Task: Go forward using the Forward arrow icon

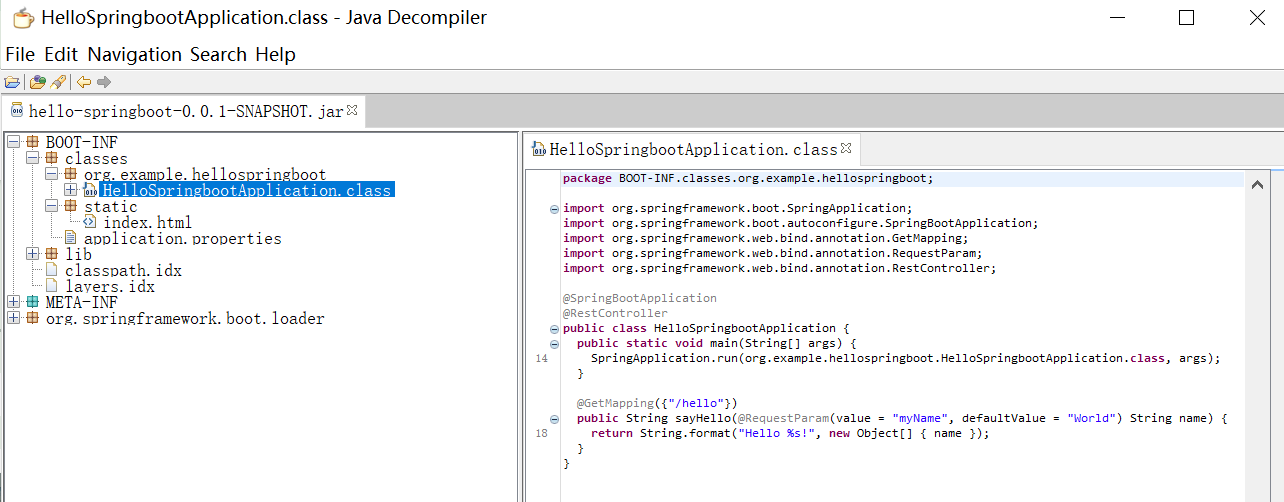Action: click(104, 82)
